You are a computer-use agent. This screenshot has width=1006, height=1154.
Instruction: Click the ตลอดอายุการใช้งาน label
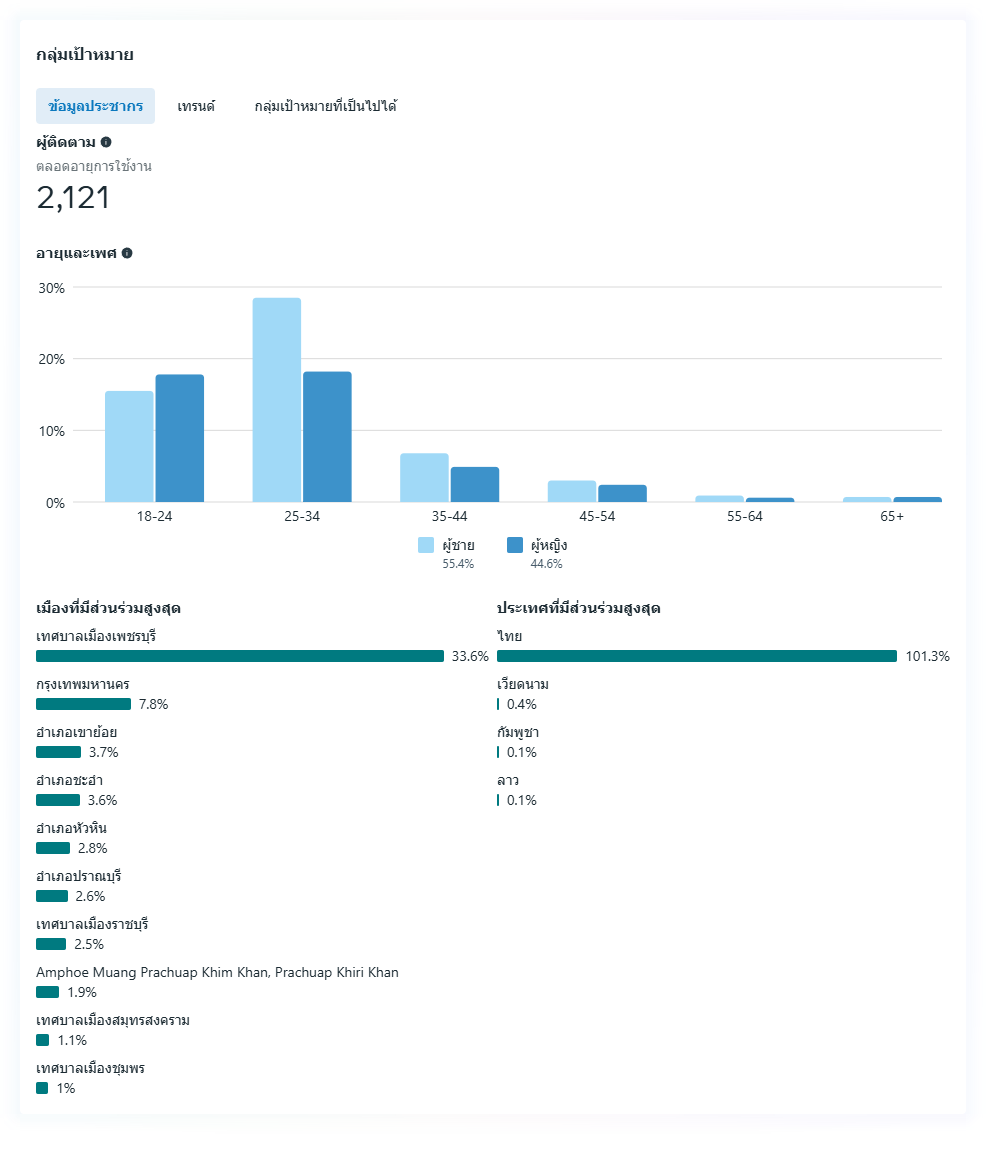[94, 166]
